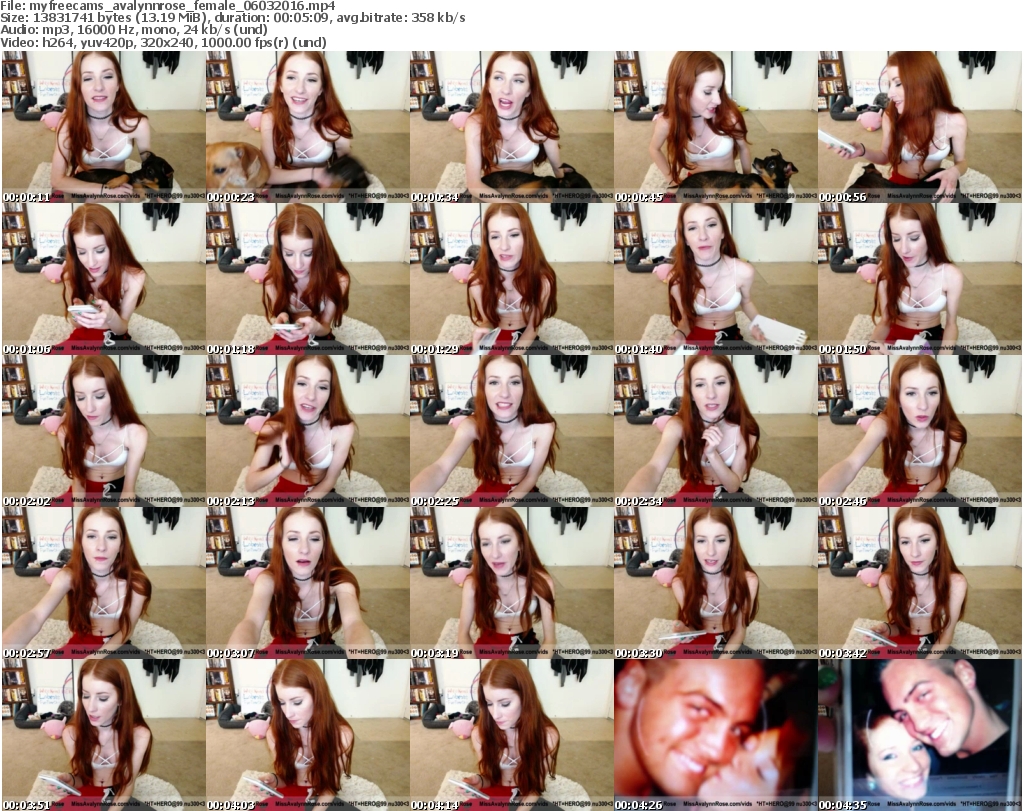Select the thumbnail timestamped 00:04:26
1024x811 pixels.
pyautogui.click(x=716, y=735)
